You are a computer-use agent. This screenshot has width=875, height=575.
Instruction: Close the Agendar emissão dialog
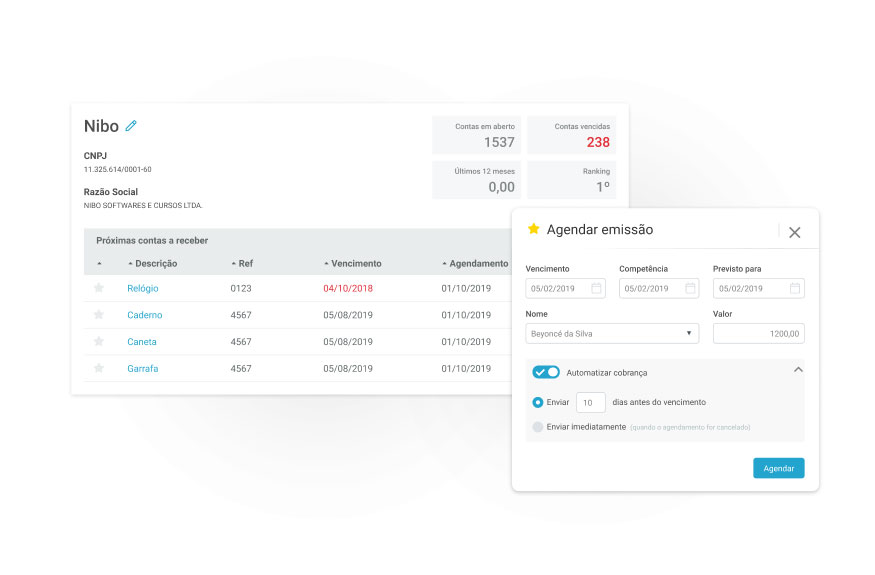[x=795, y=232]
